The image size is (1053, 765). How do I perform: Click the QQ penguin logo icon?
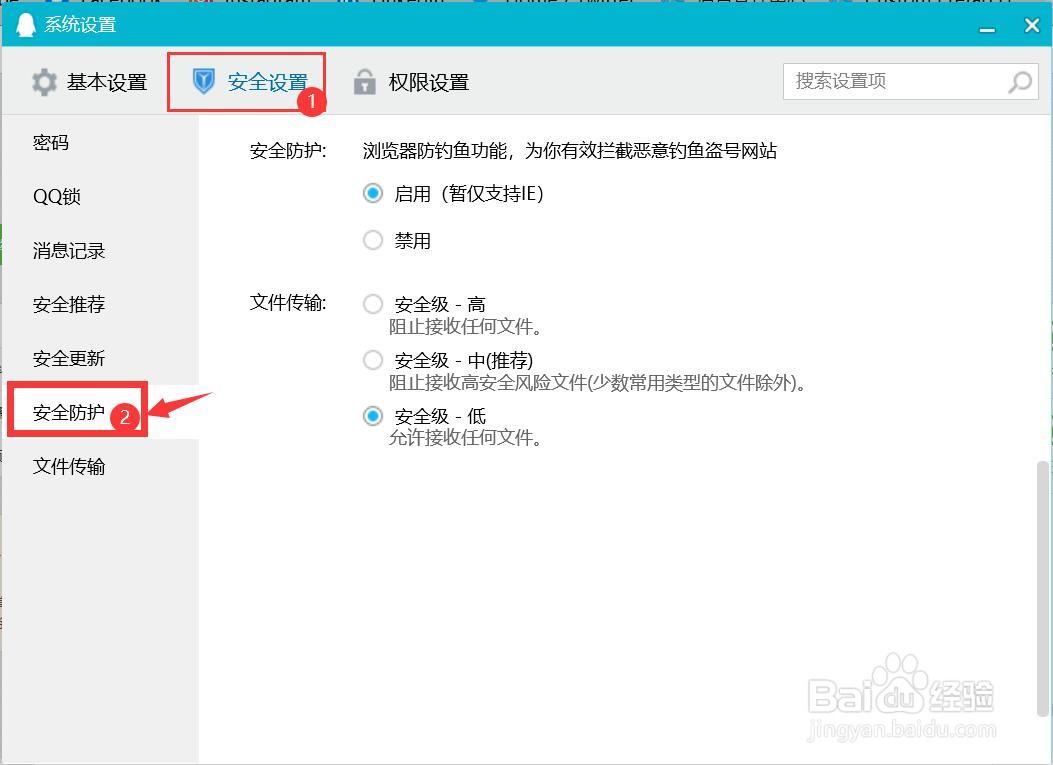click(26, 25)
